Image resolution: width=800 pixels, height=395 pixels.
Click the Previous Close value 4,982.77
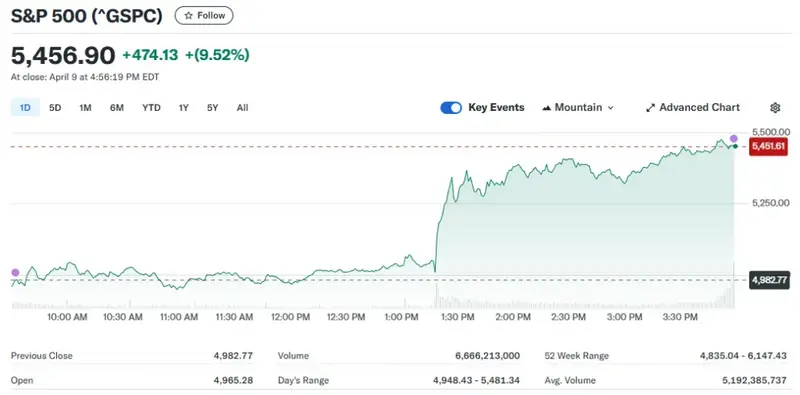[x=233, y=356]
